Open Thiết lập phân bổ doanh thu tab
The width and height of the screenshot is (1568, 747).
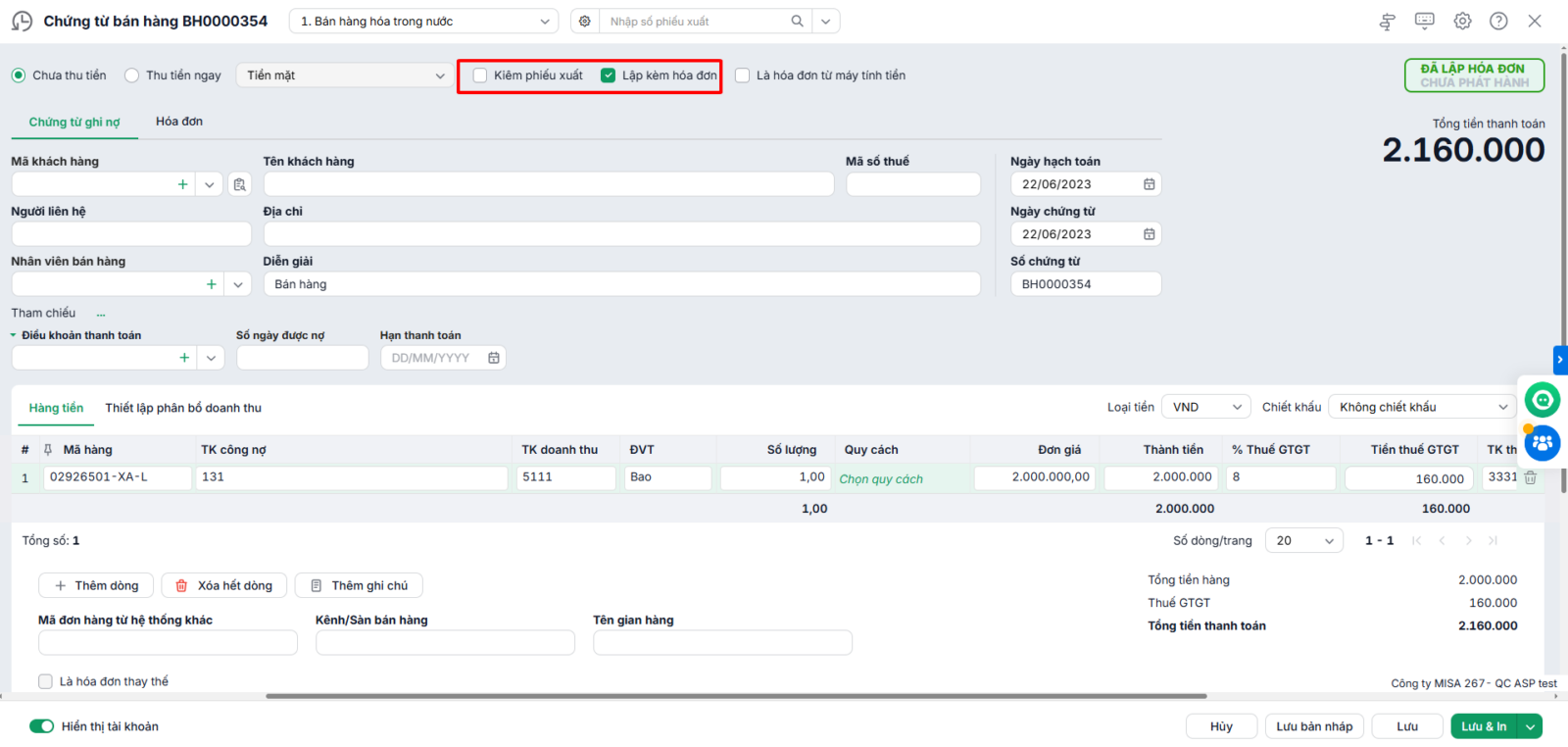[183, 408]
